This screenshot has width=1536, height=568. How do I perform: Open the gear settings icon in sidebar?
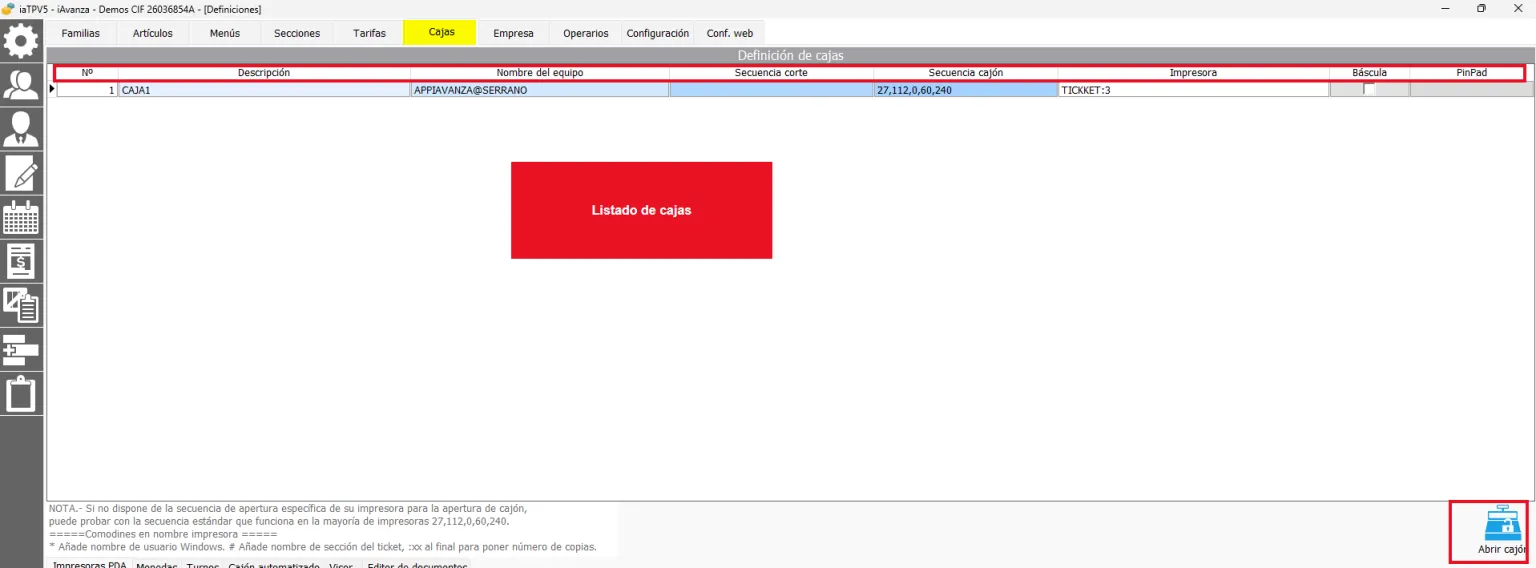click(x=21, y=41)
